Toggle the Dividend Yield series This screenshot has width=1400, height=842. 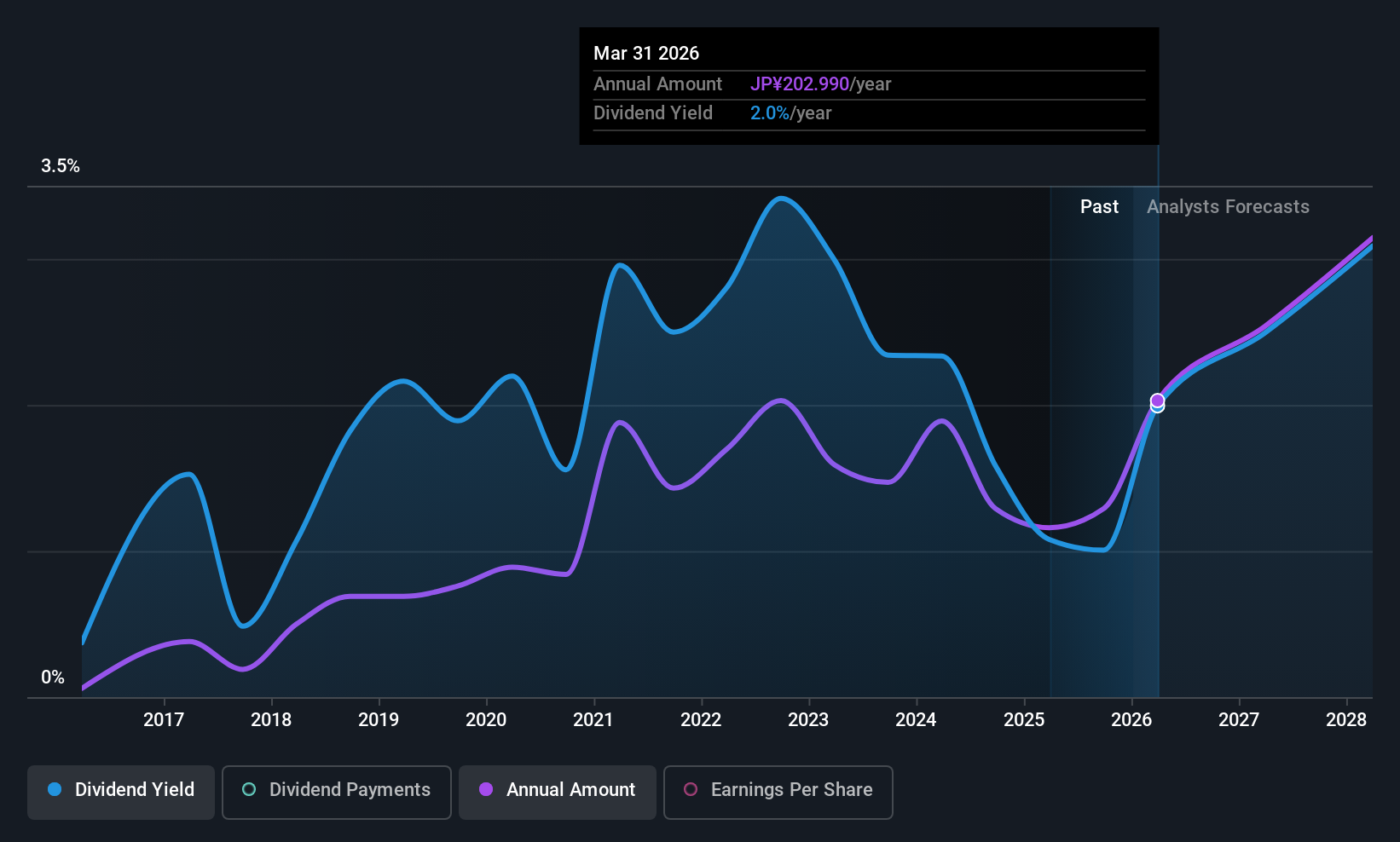pos(121,792)
